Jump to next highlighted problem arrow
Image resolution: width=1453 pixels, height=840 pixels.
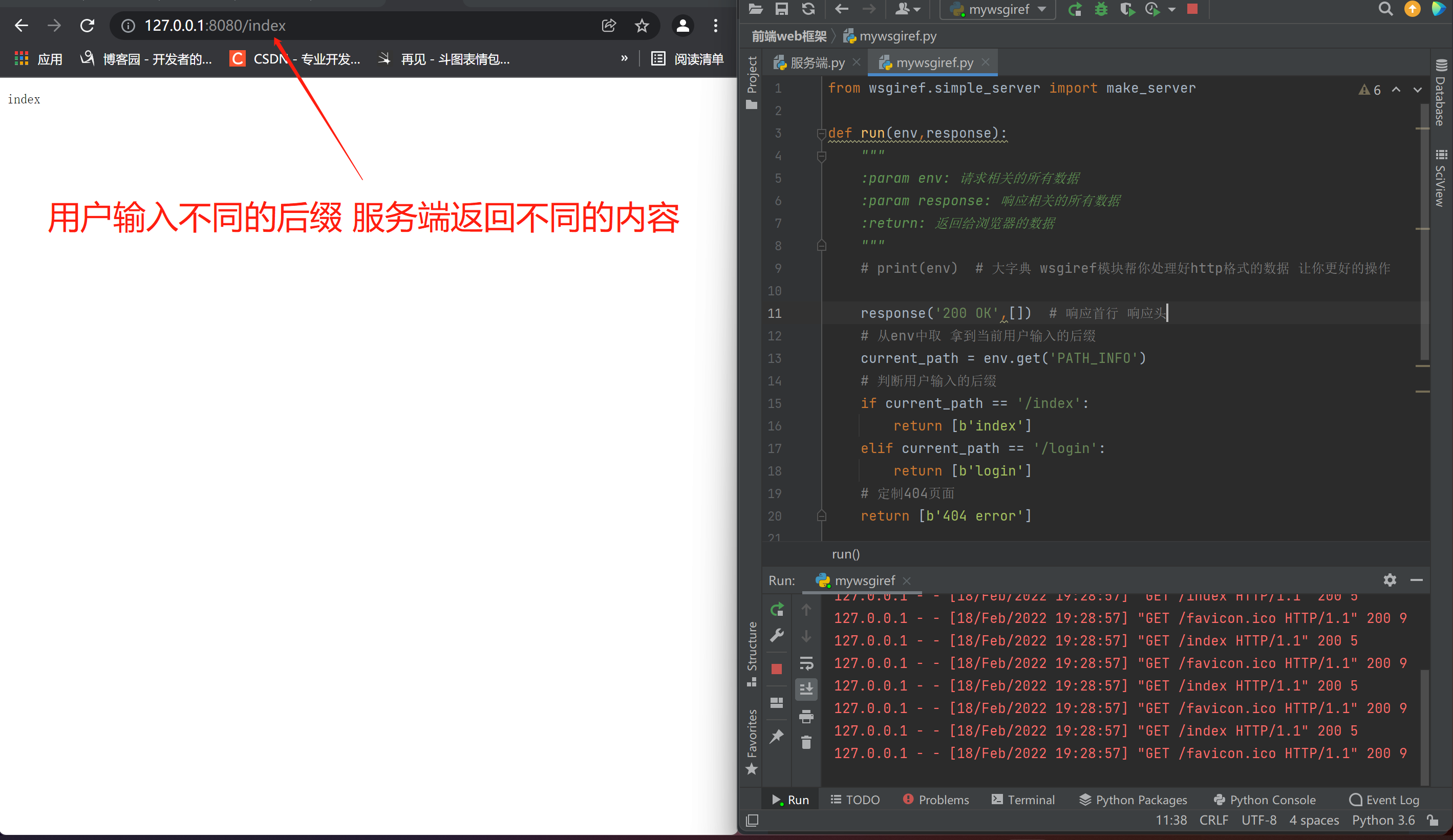click(1417, 90)
